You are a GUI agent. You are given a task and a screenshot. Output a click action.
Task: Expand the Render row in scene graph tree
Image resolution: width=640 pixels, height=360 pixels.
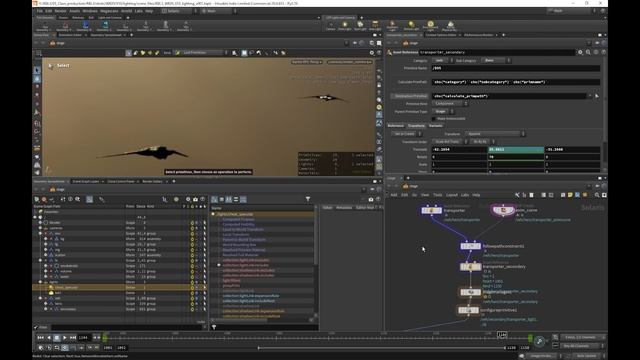[x=40, y=223]
